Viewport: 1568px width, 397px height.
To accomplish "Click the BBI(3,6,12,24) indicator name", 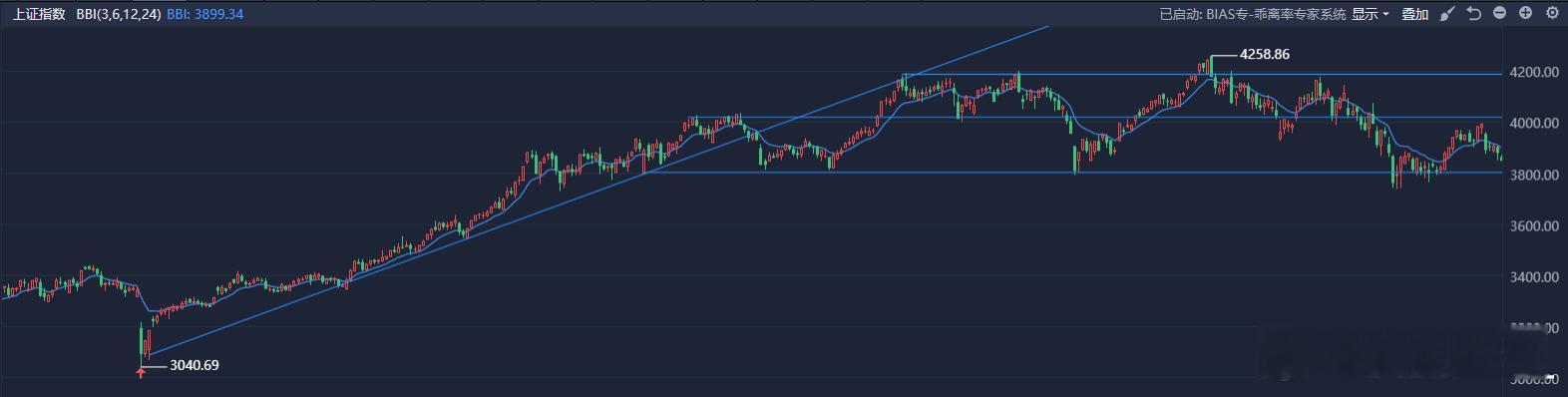I will tap(118, 14).
